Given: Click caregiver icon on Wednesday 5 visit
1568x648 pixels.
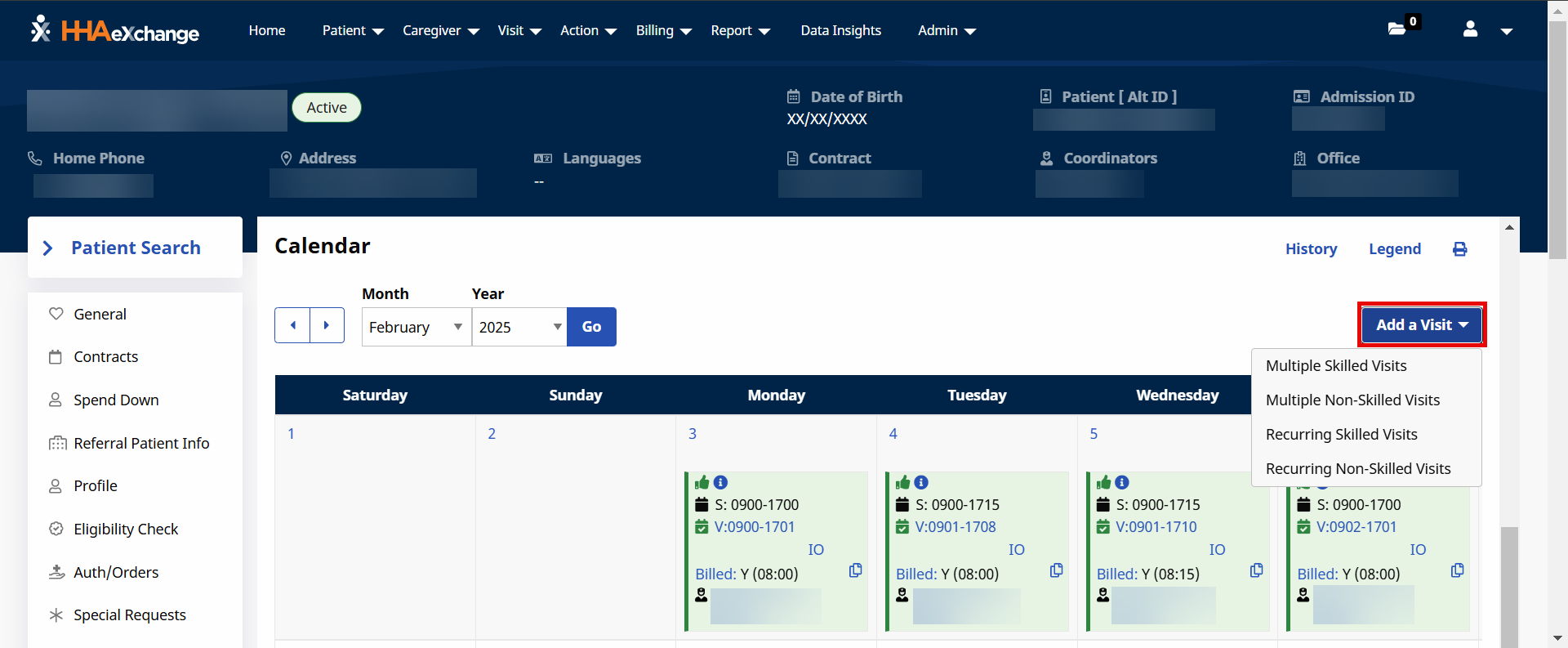Looking at the screenshot, I should 1103,595.
